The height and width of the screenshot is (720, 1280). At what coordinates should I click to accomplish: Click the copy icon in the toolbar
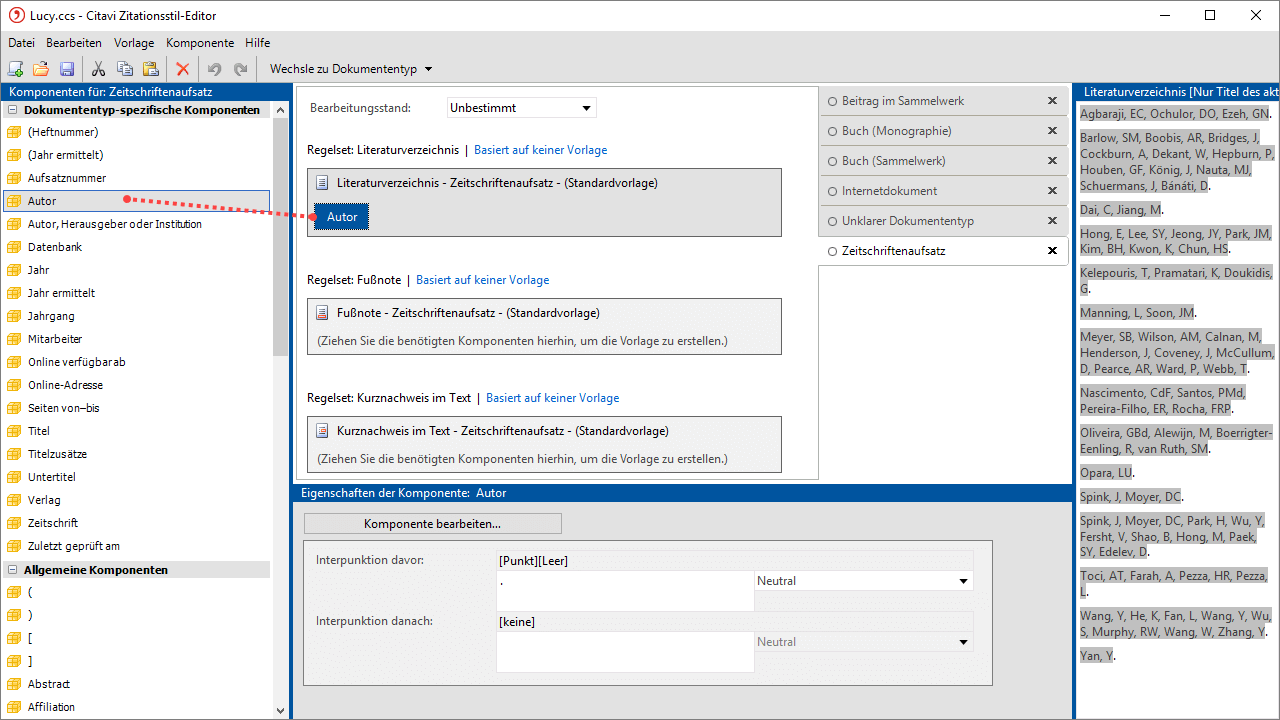pyautogui.click(x=124, y=69)
